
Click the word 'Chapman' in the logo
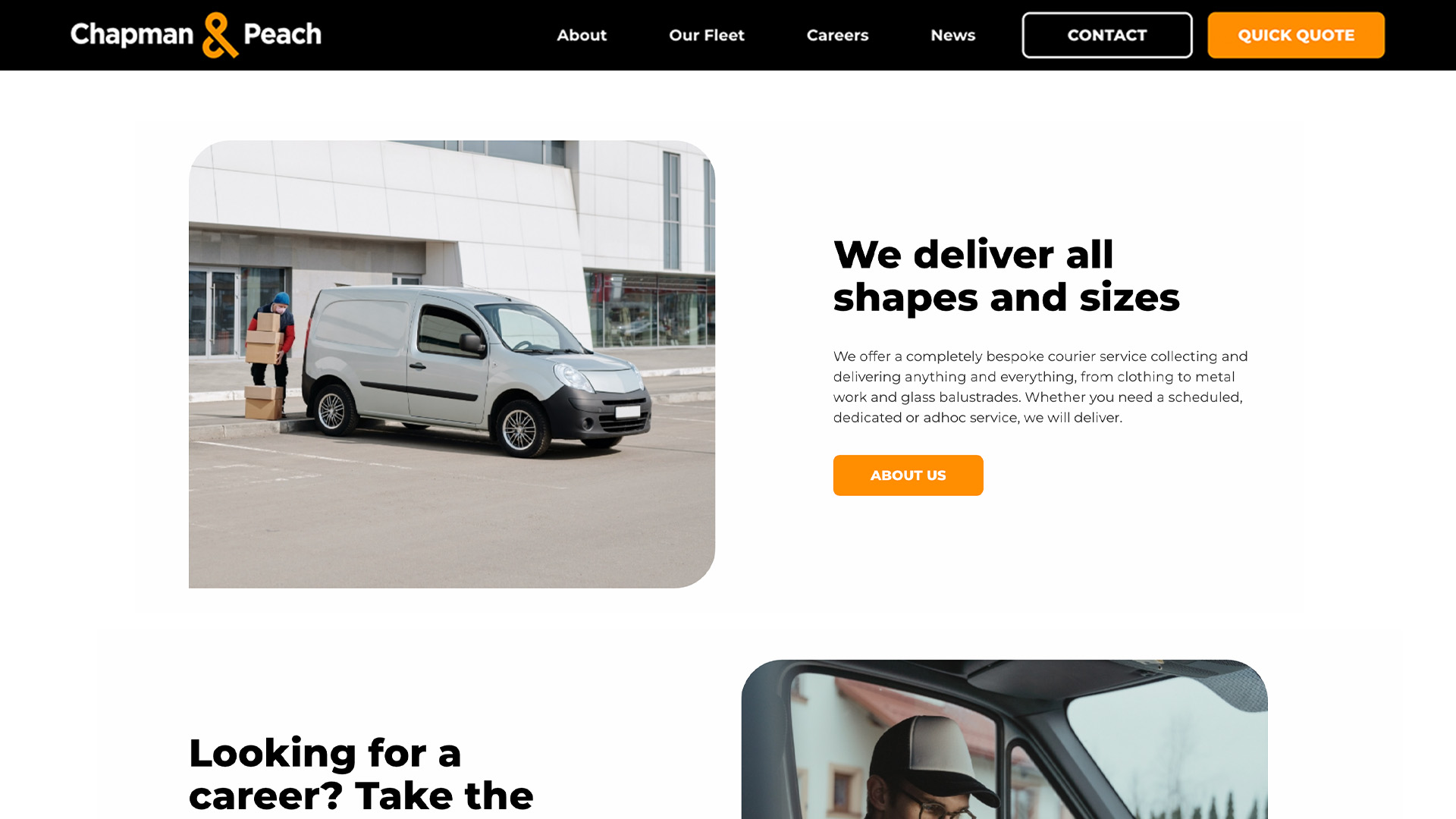click(x=132, y=35)
